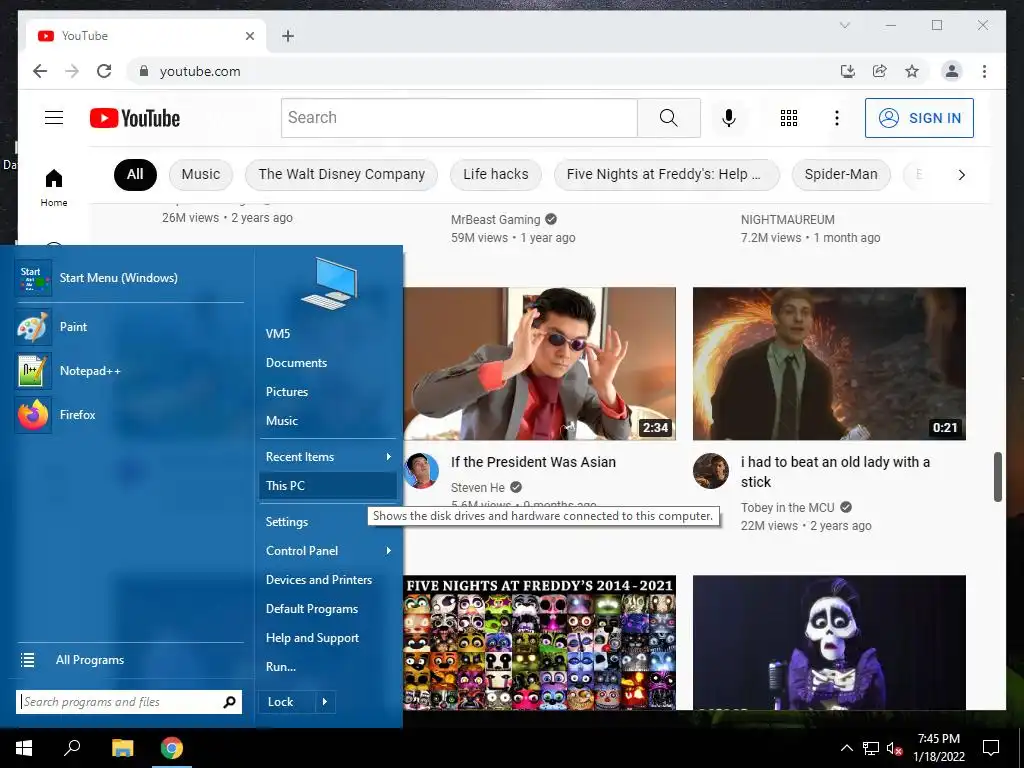Viewport: 1024px width, 768px height.
Task: Select The Walt Disney Company chip
Action: pyautogui.click(x=342, y=174)
